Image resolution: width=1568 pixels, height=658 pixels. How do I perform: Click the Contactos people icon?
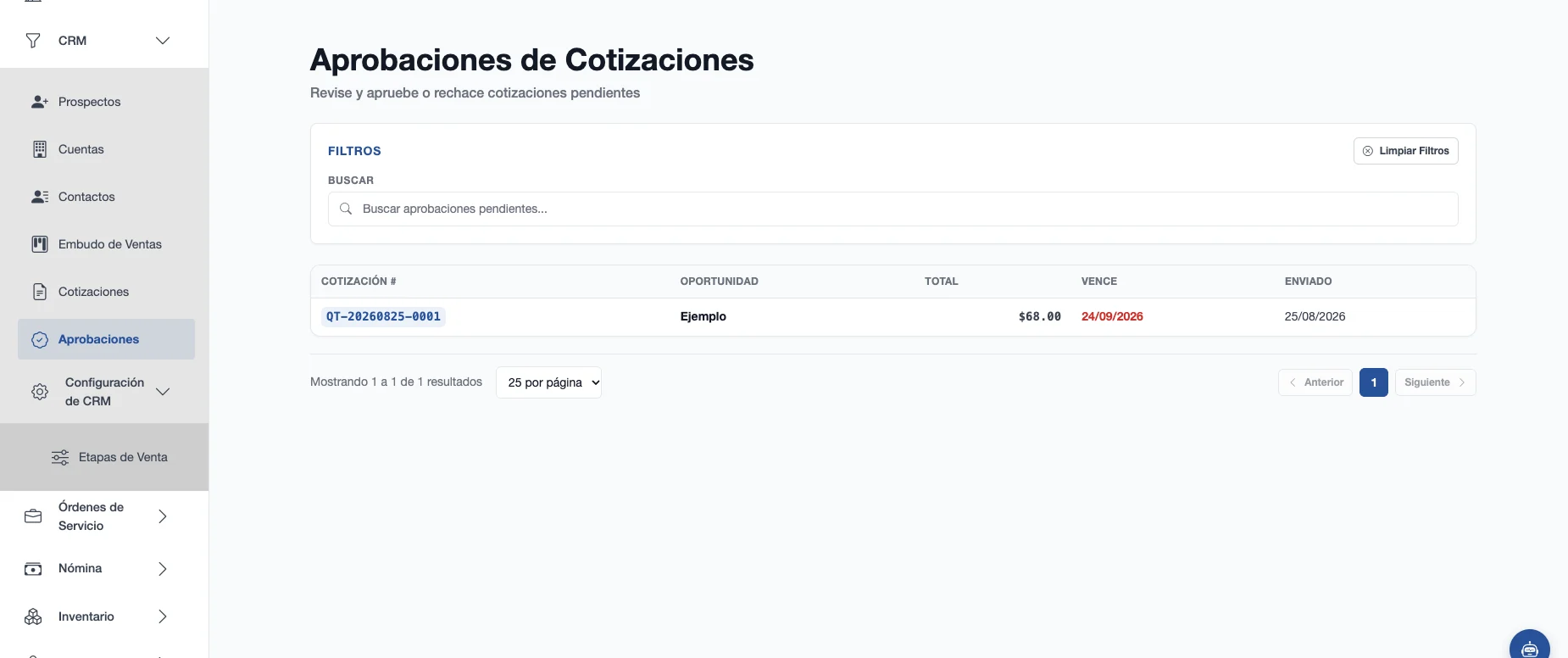[x=40, y=197]
